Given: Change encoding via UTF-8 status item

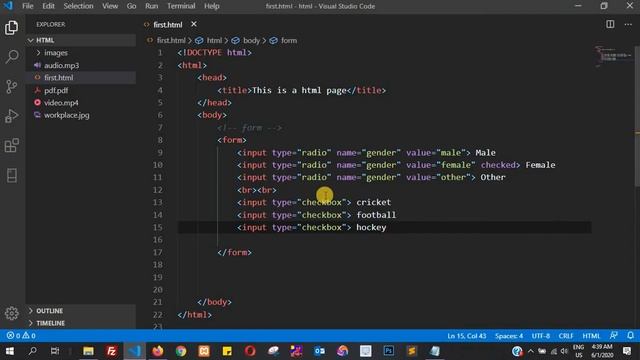Looking at the screenshot, I should 540,336.
